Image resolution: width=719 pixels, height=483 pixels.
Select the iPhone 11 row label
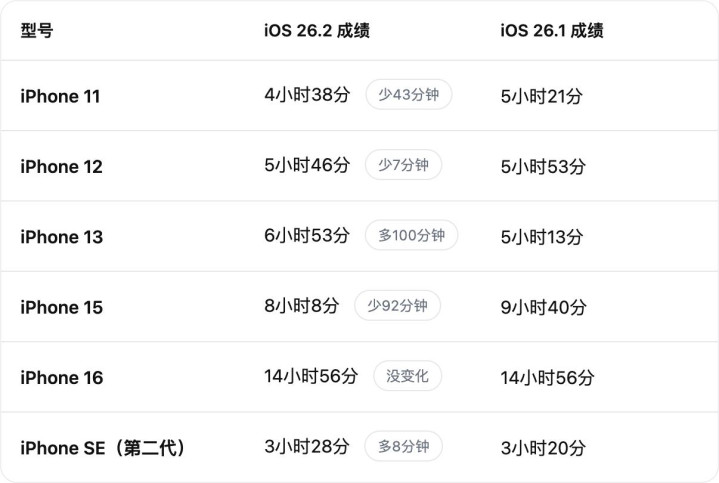coord(60,96)
